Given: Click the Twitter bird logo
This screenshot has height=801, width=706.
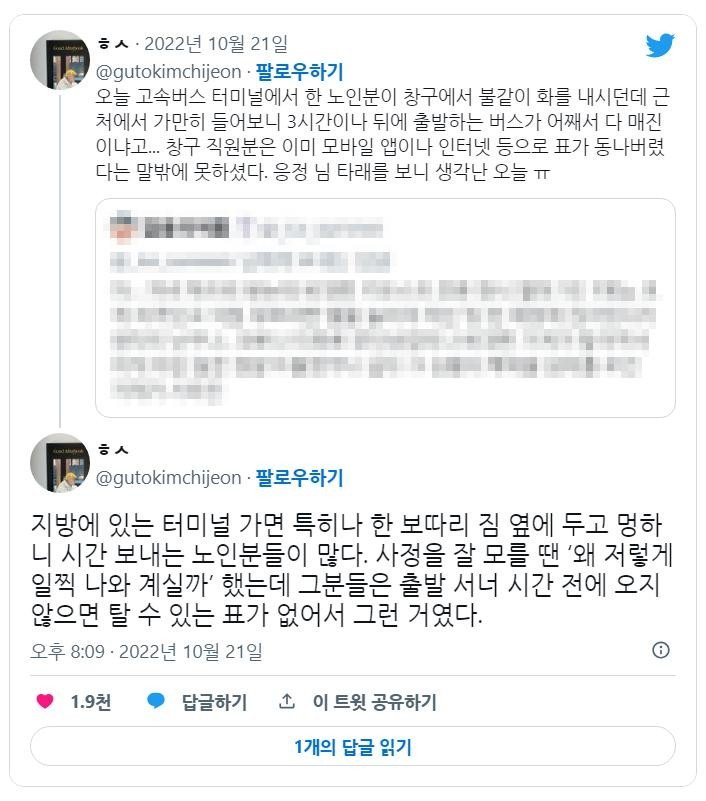Looking at the screenshot, I should pos(661,46).
